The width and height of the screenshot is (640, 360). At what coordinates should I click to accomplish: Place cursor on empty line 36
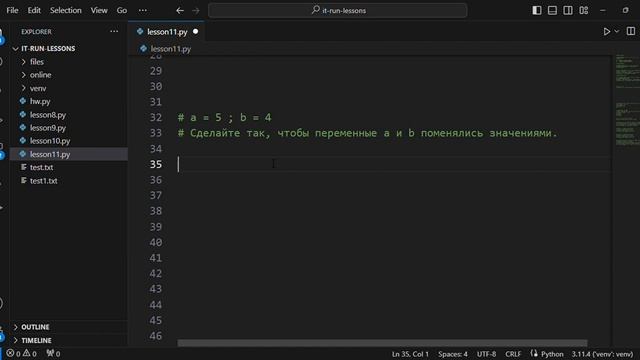pyautogui.click(x=394, y=180)
